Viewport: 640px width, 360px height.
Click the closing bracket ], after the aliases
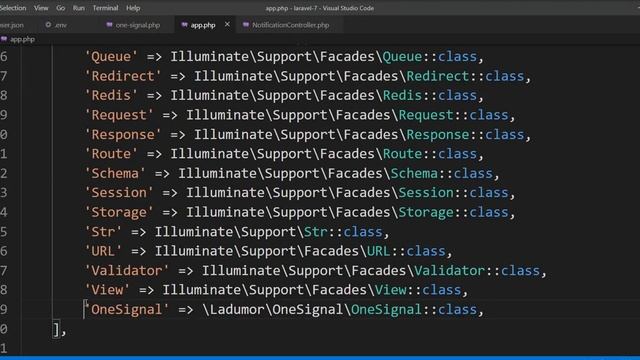[x=59, y=329]
